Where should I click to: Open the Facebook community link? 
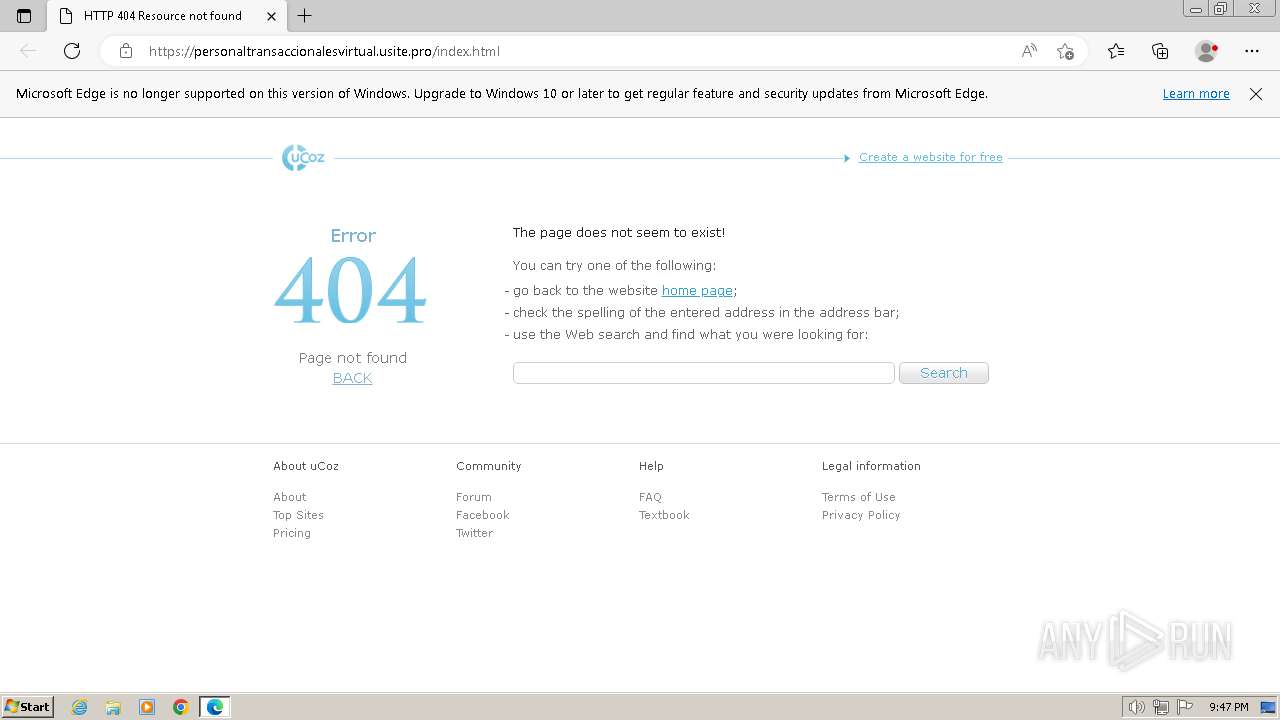[483, 515]
